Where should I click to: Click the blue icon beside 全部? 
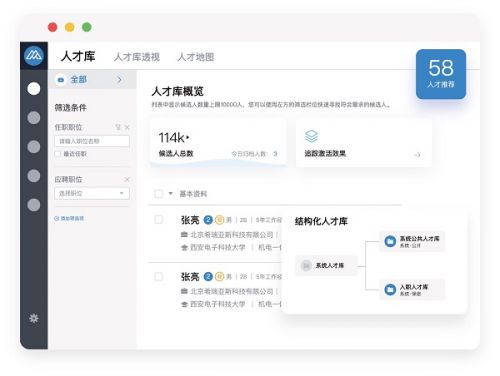61,80
